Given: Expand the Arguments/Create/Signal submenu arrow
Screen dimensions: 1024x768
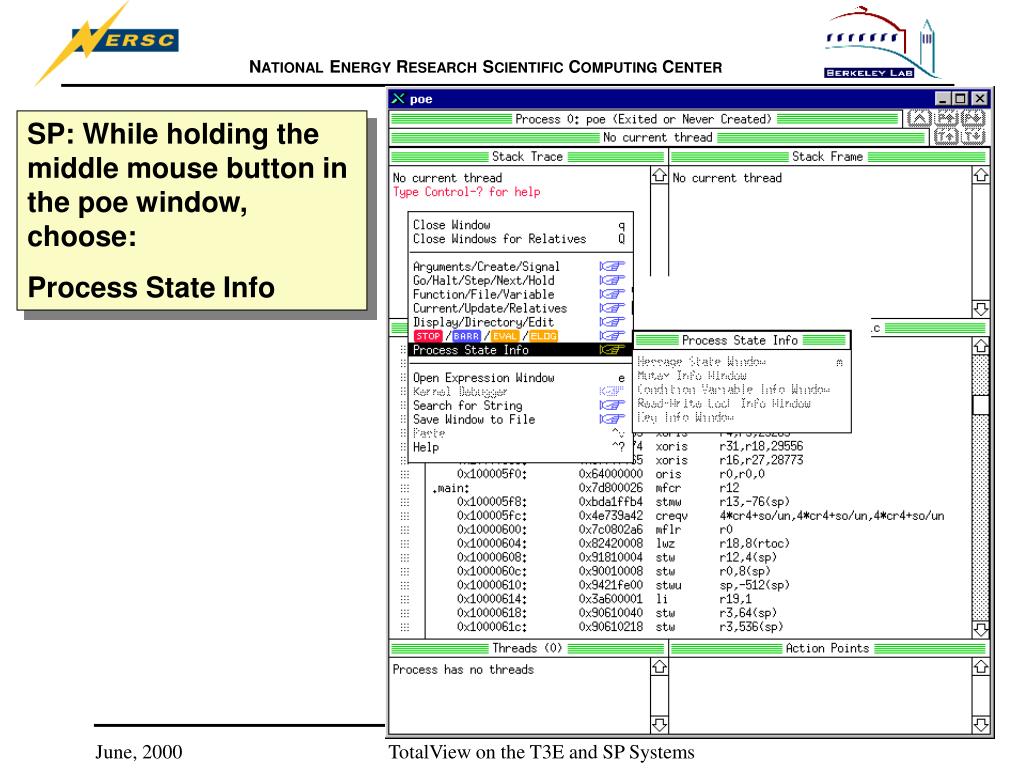Looking at the screenshot, I should pos(612,266).
